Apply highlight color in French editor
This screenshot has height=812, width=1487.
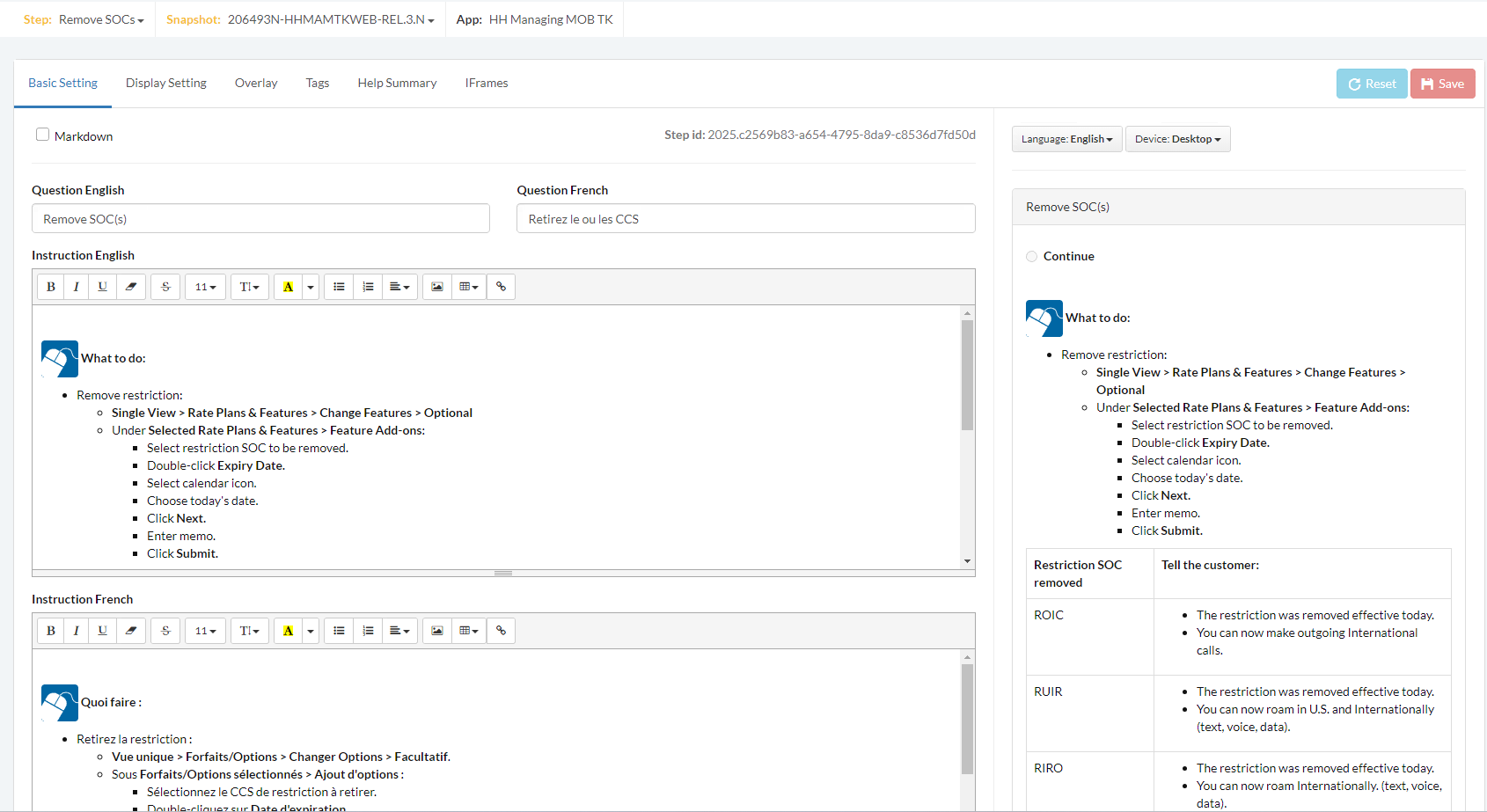tap(288, 631)
